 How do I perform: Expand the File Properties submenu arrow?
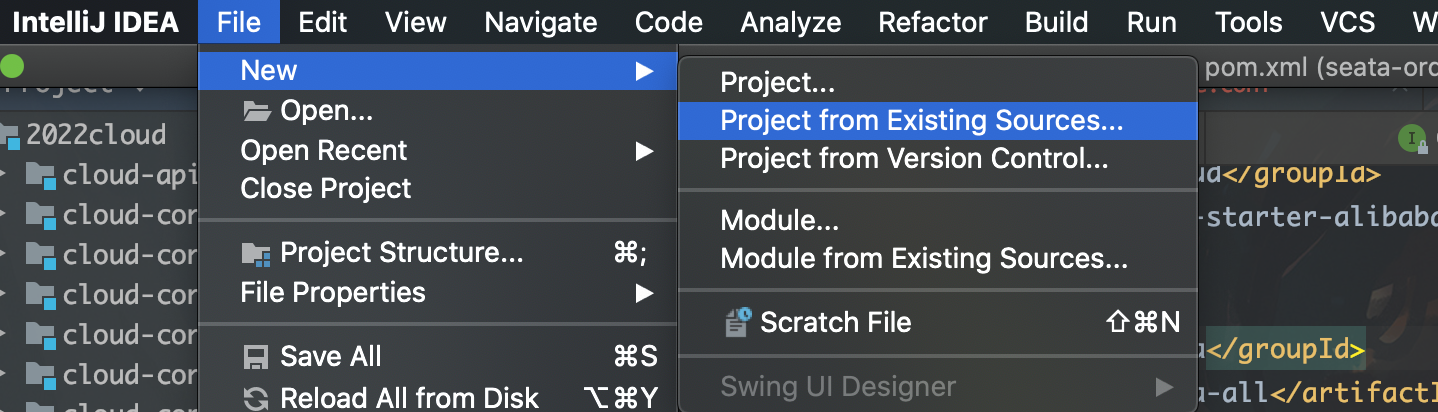644,293
